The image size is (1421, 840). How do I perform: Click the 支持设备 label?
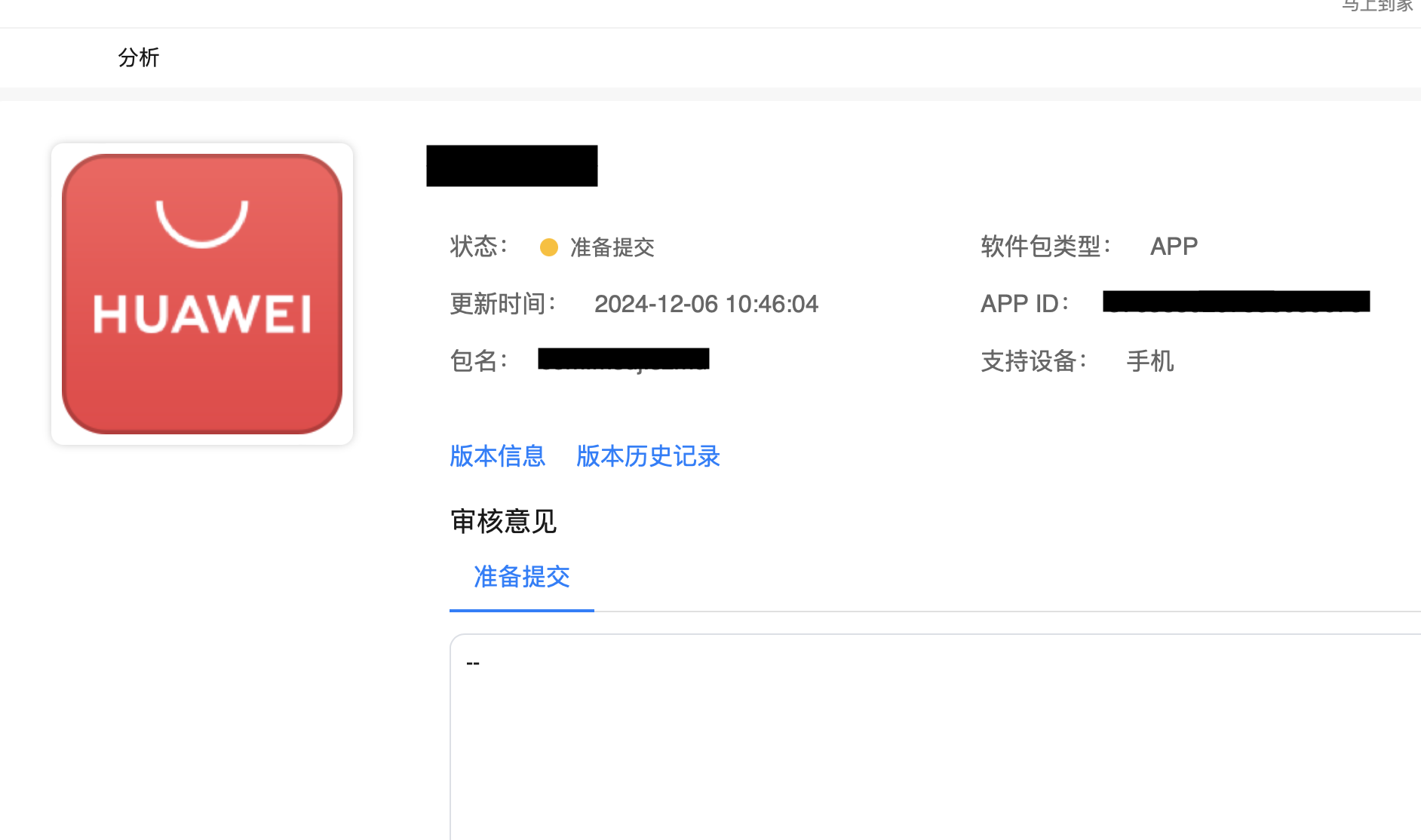coord(1034,361)
